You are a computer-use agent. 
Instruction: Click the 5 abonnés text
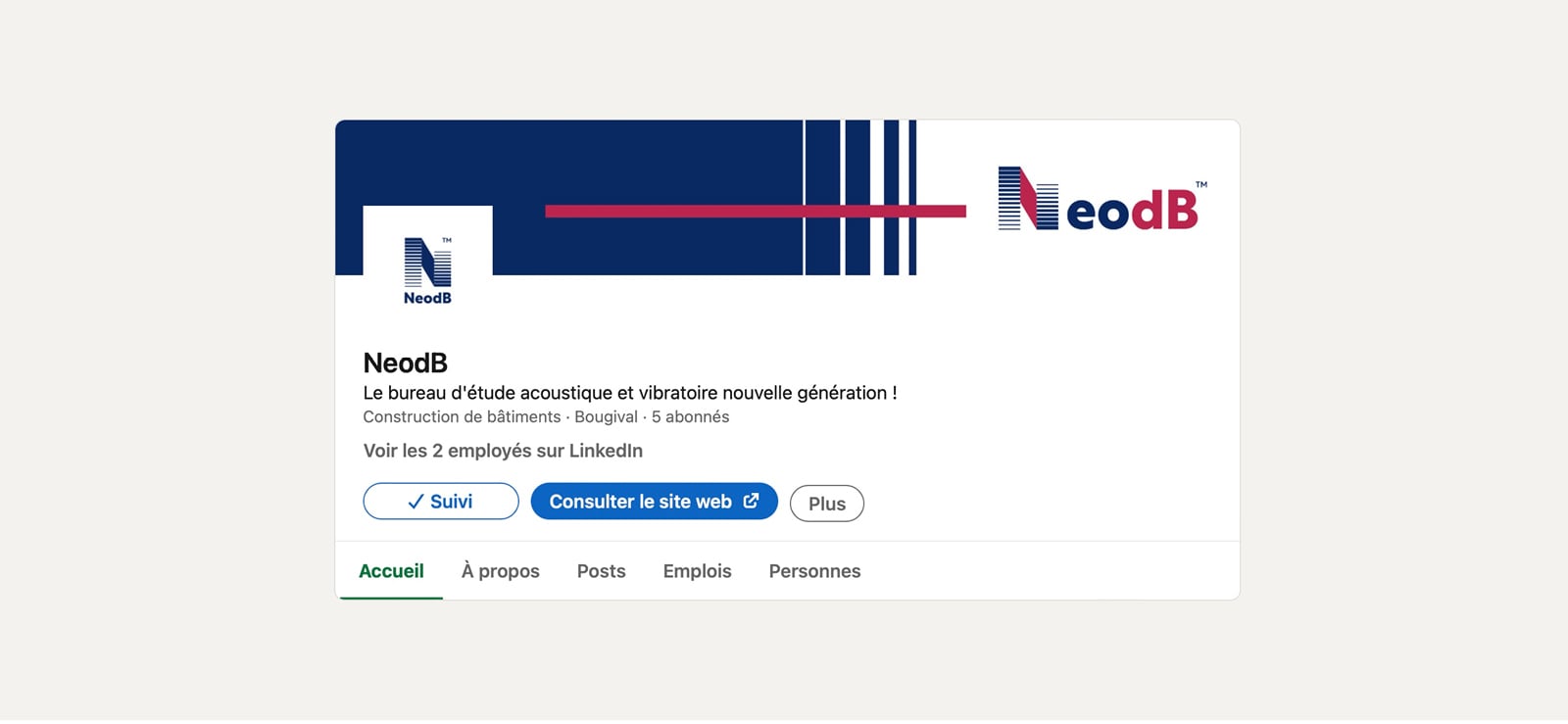click(x=689, y=416)
